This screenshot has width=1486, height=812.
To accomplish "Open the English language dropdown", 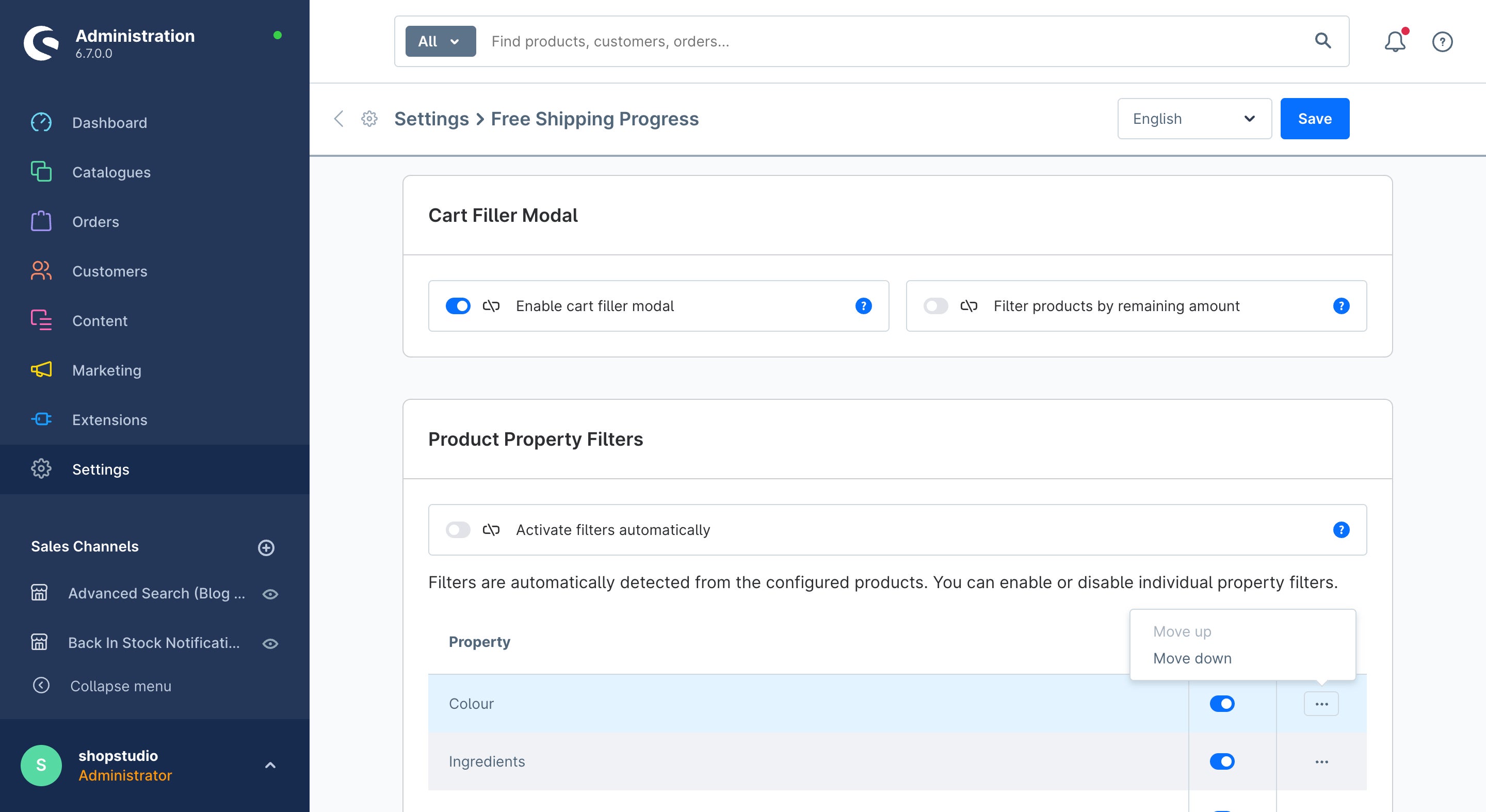I will 1194,119.
